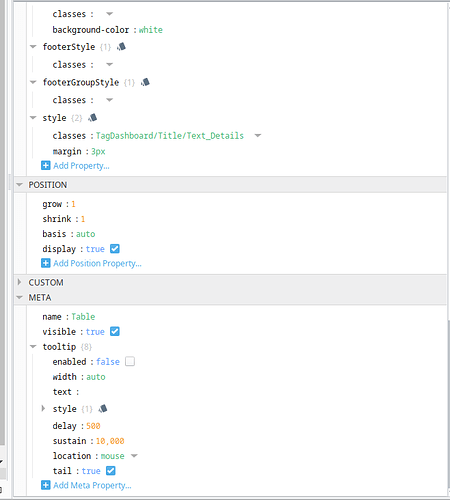Viewport: 450px width, 500px height.
Task: Collapse the POSITION section
Action: click(x=19, y=185)
